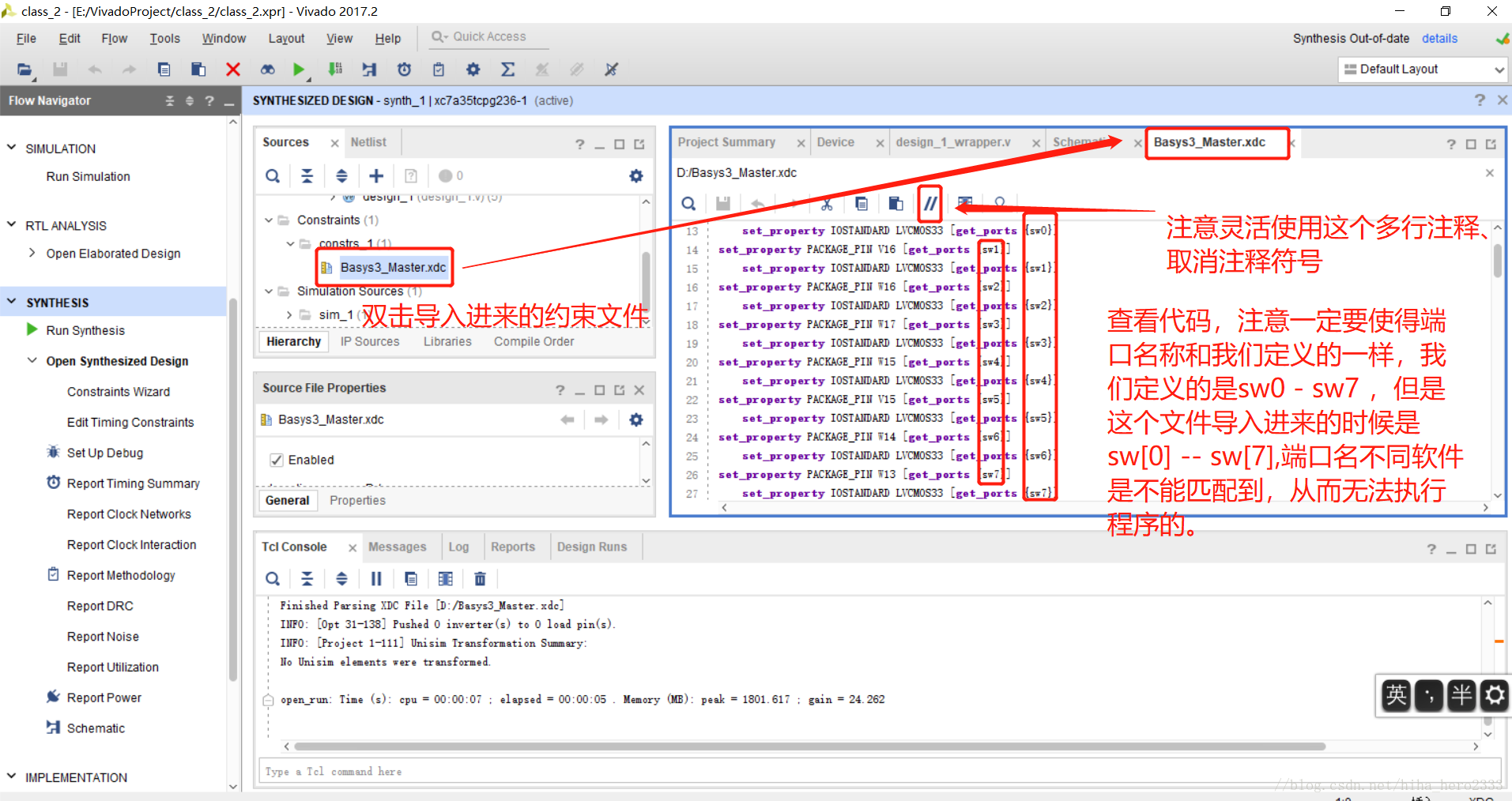Open Constraints Wizard
This screenshot has height=801, width=1512.
[119, 392]
